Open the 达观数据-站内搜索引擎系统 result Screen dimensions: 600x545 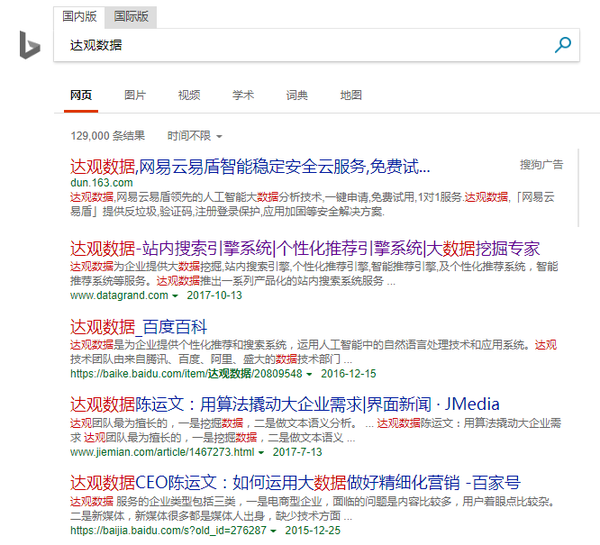(x=305, y=248)
